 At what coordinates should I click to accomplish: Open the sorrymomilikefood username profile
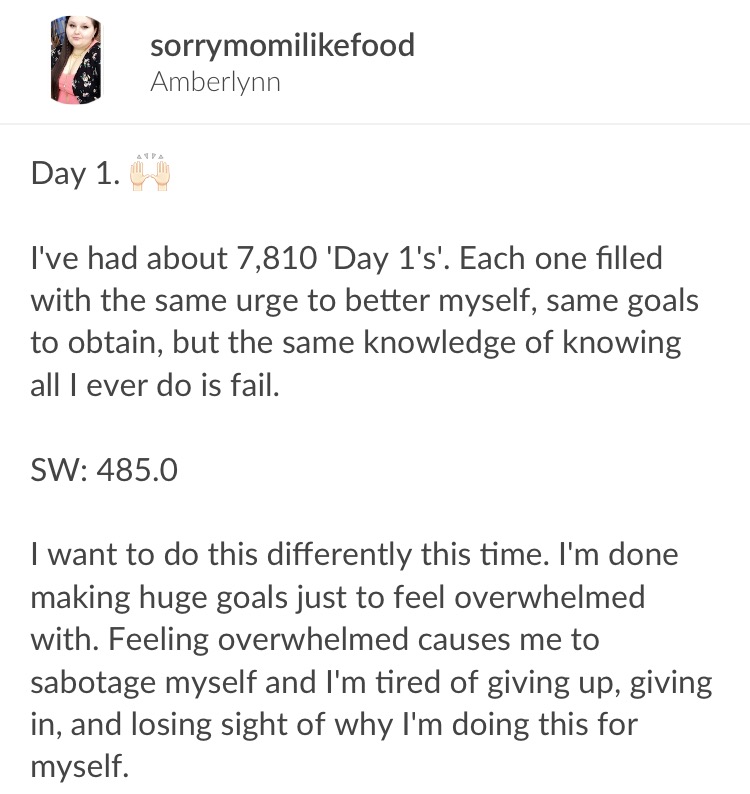[283, 45]
